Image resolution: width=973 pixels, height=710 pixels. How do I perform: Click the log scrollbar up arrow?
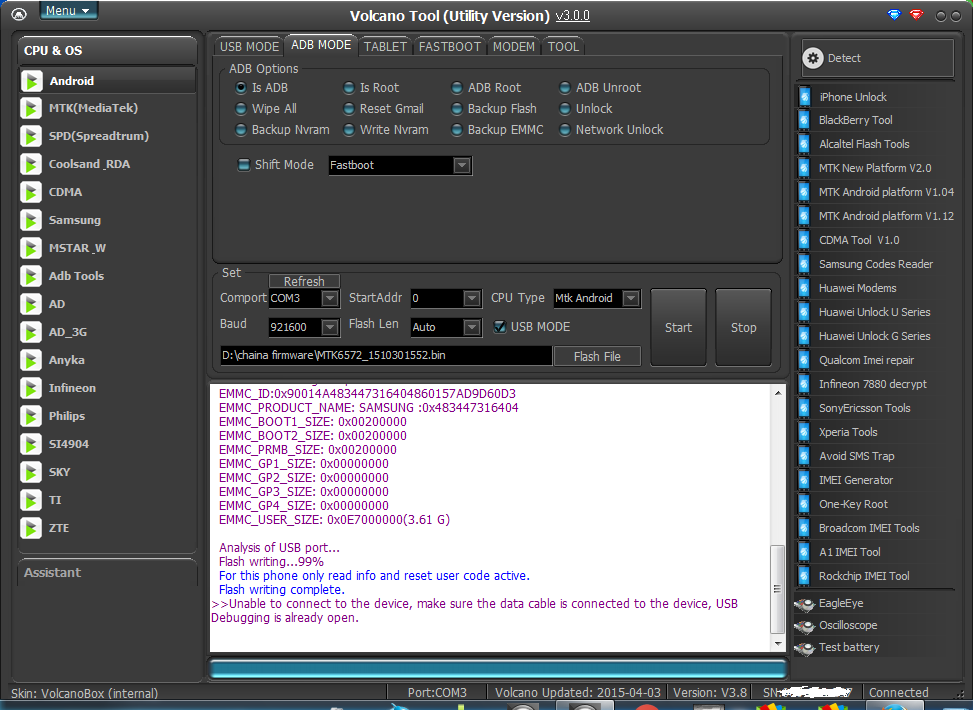click(x=778, y=393)
